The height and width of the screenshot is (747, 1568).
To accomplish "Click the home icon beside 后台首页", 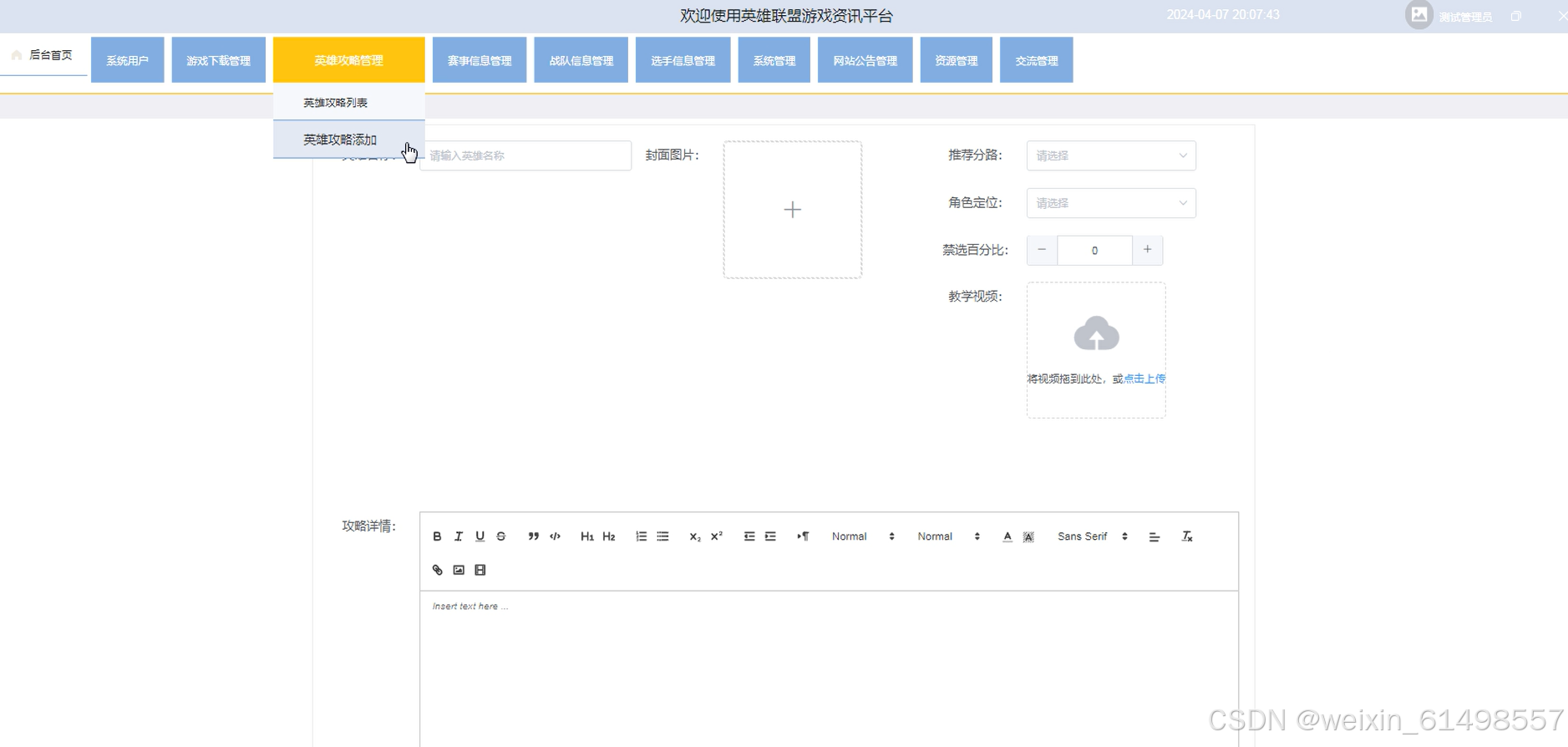I will tap(17, 55).
